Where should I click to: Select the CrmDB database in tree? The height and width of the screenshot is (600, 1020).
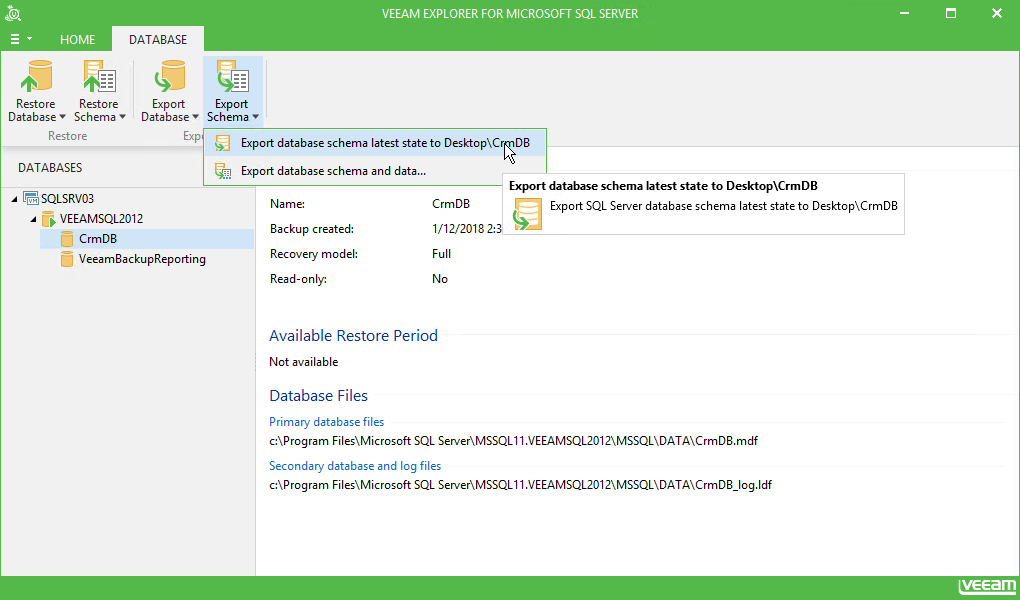(147, 239)
